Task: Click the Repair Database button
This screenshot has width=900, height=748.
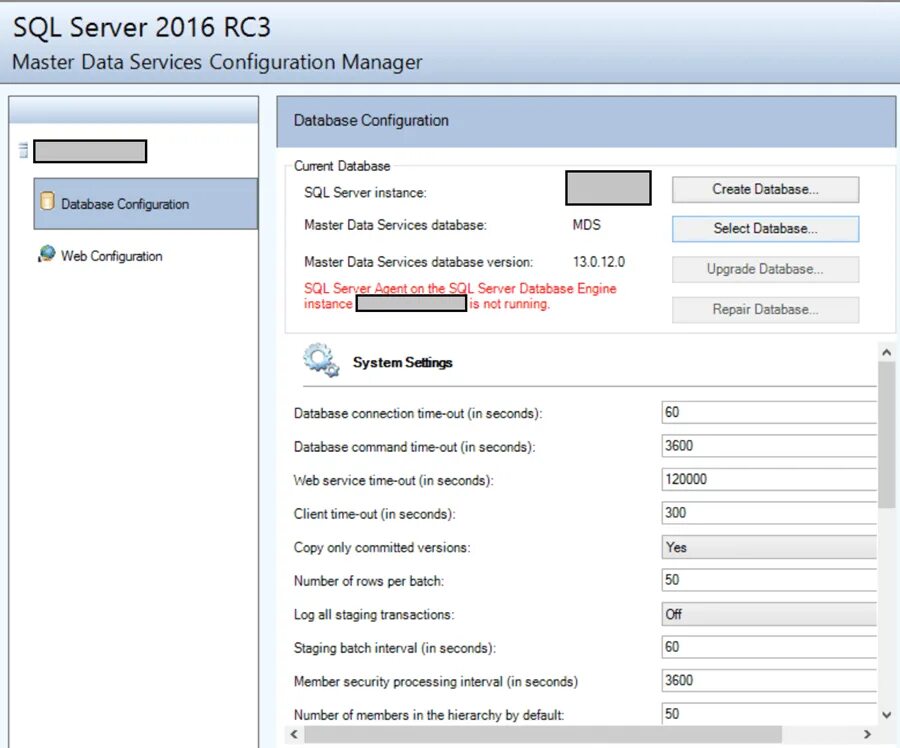Action: (765, 309)
